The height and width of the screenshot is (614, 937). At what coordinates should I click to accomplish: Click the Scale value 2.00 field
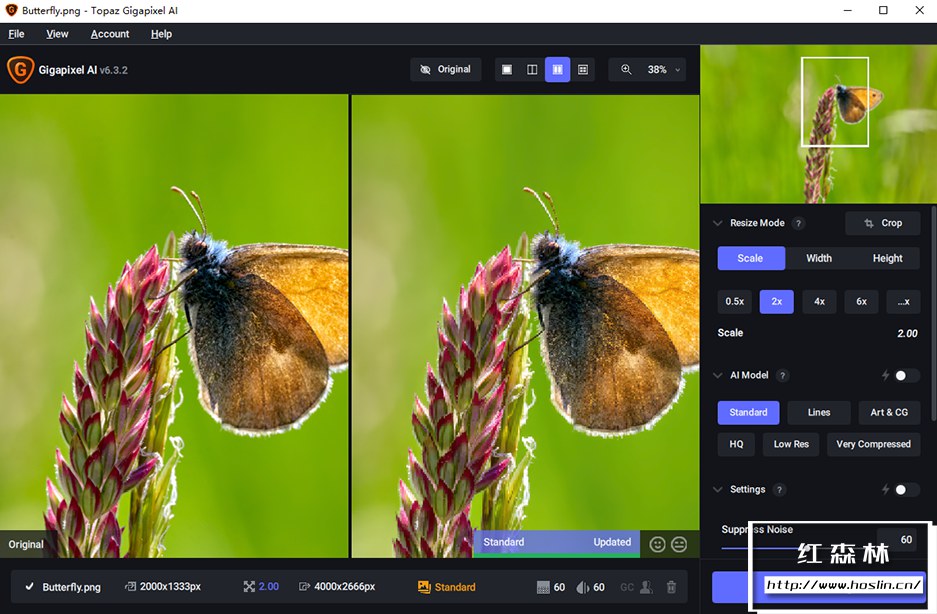coord(907,334)
